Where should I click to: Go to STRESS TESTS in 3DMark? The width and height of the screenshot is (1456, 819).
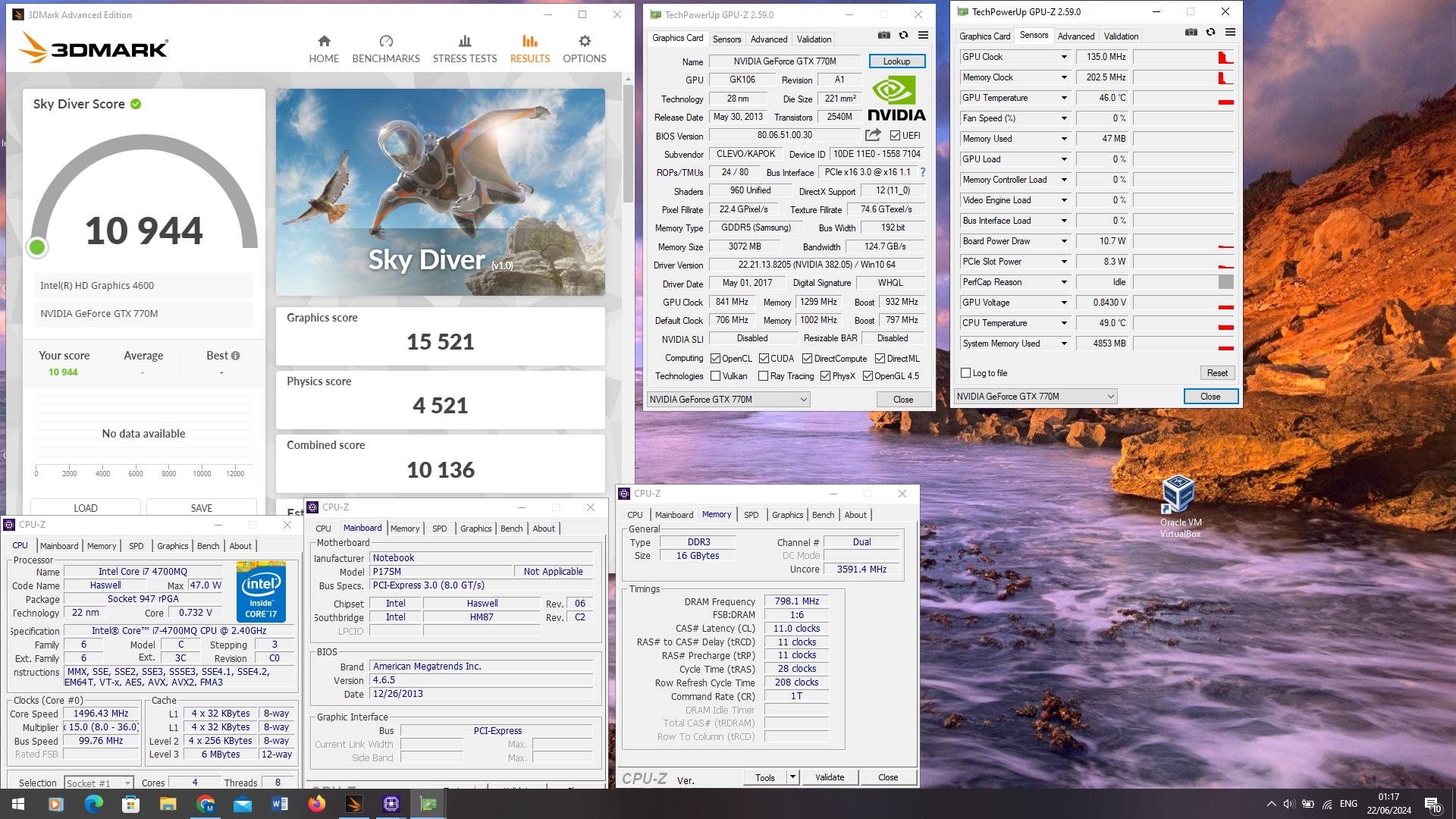tap(465, 49)
